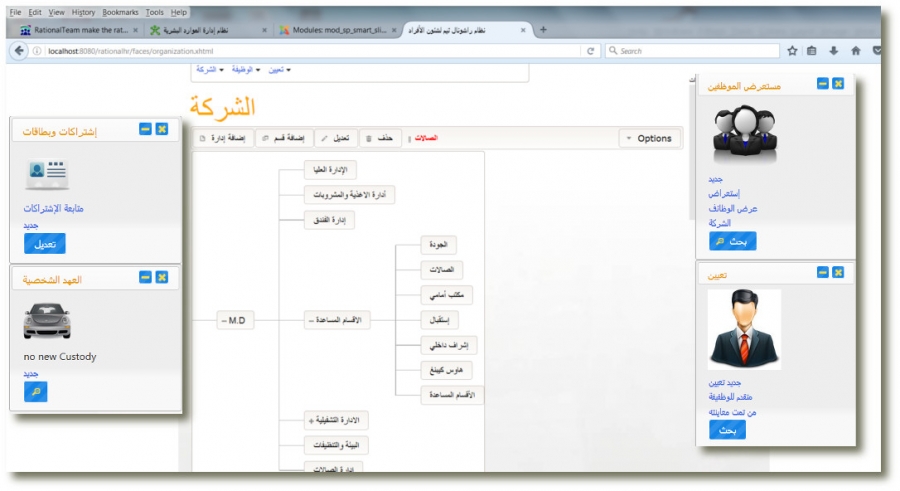This screenshot has height=491, width=900.
Task: Click the personal custody car icon
Action: (x=47, y=321)
